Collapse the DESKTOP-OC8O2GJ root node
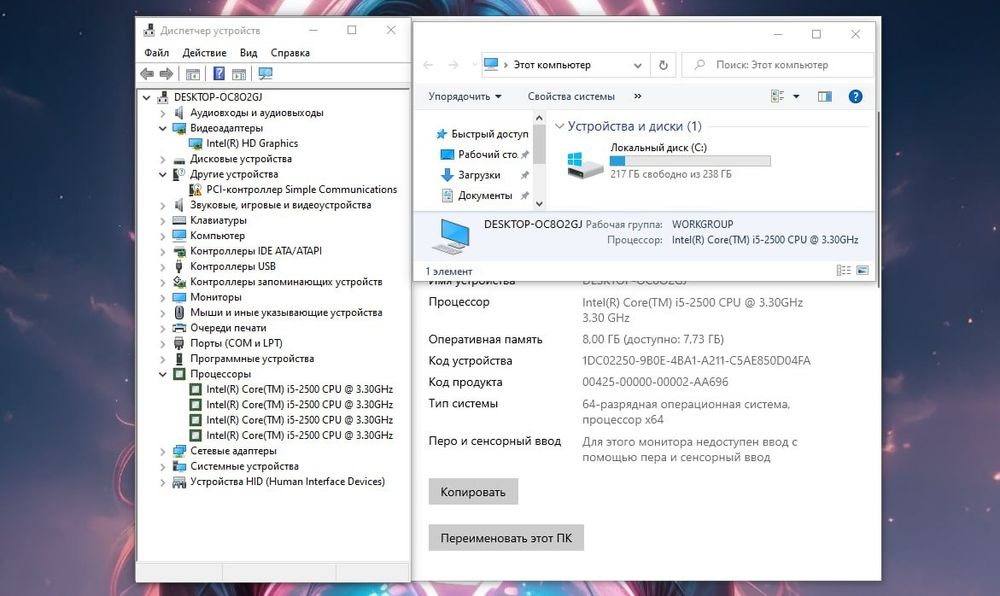This screenshot has height=596, width=1000. click(x=147, y=98)
